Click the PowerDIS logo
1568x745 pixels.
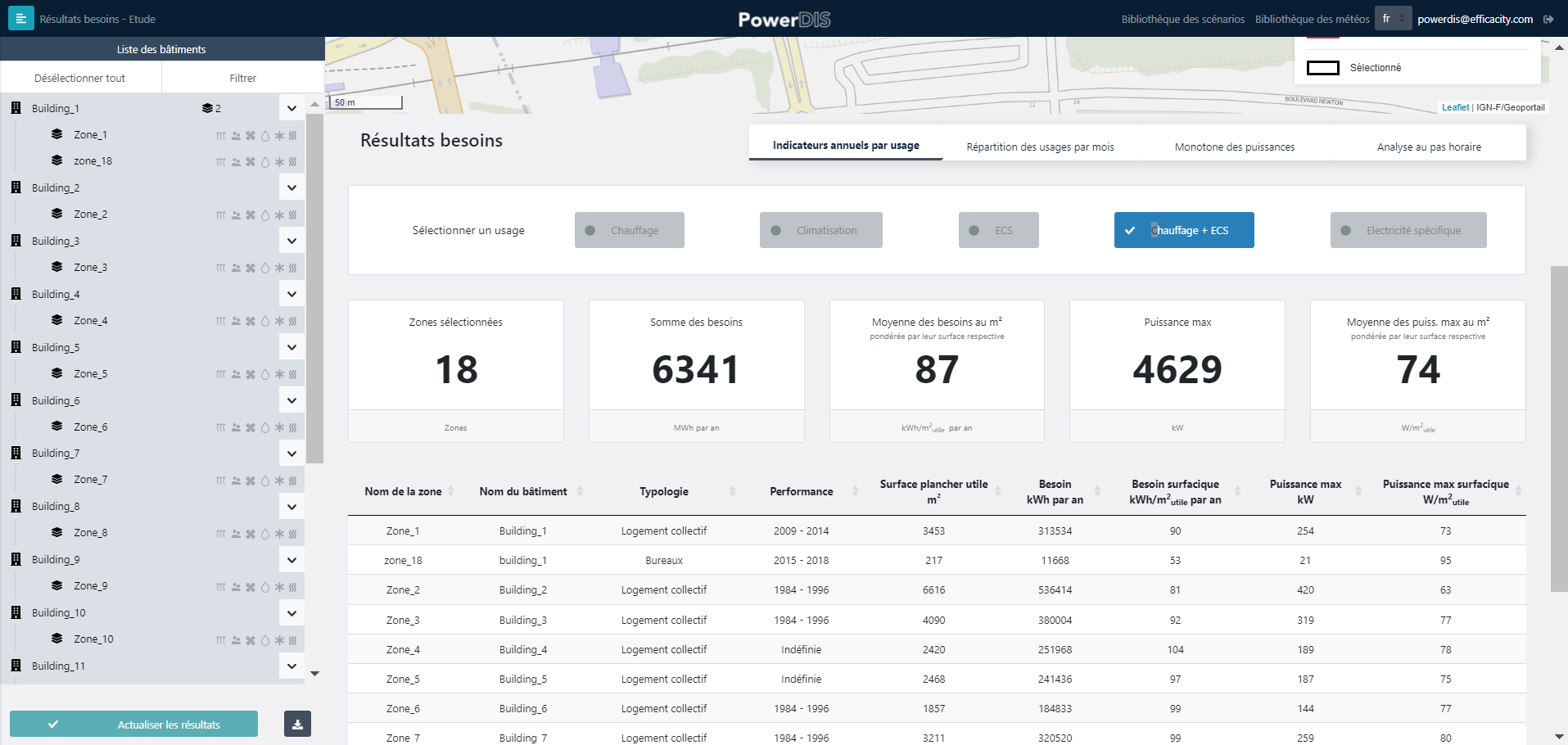pos(784,19)
